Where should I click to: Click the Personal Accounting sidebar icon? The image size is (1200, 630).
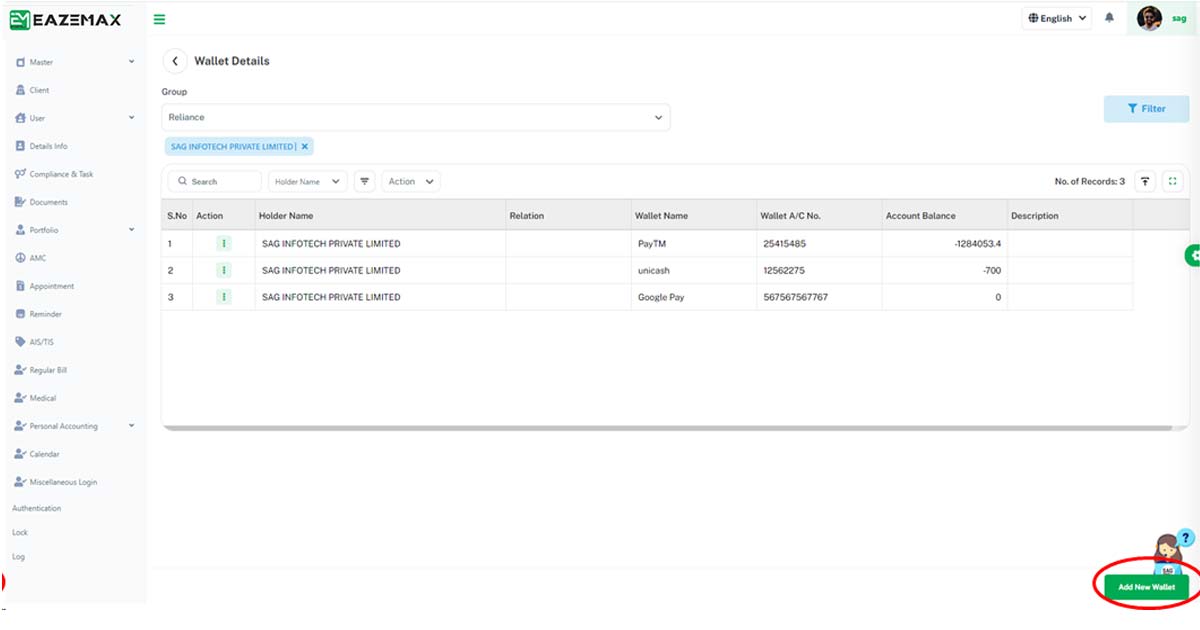20,426
